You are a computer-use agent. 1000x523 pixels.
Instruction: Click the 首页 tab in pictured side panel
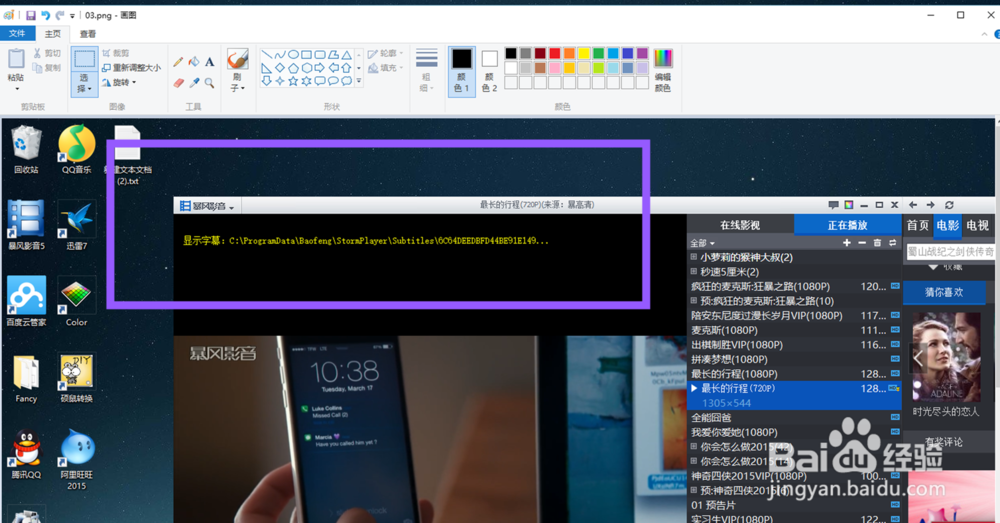coord(918,225)
